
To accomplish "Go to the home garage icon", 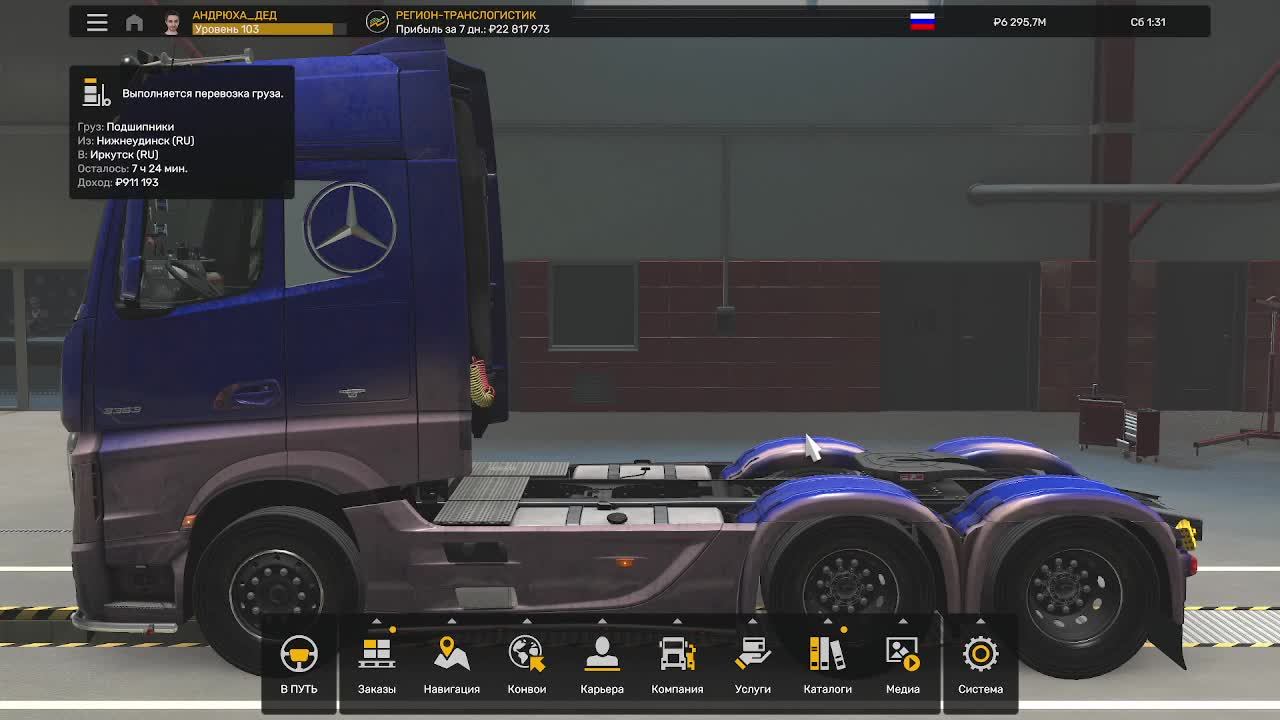I will coord(134,22).
